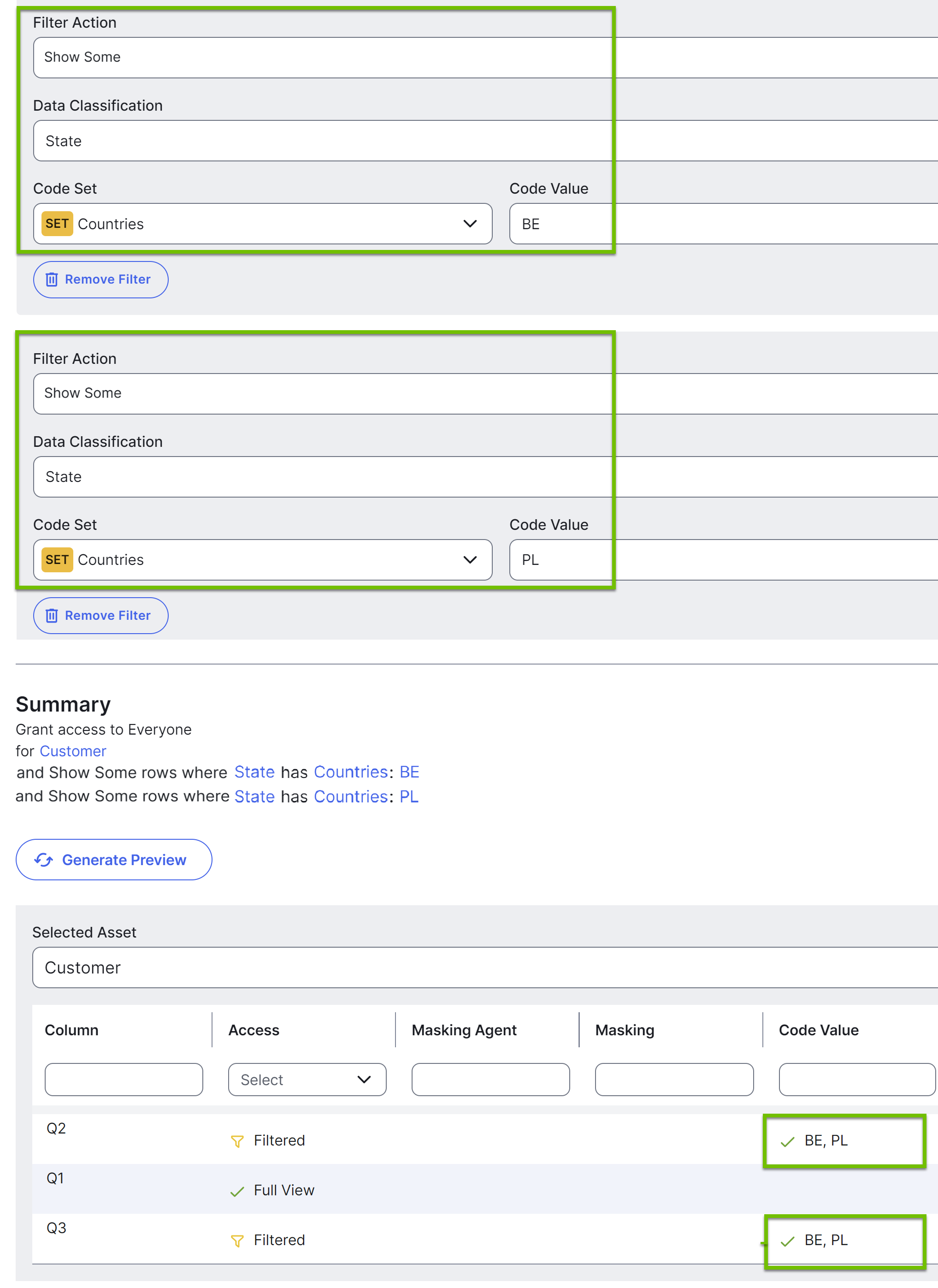
Task: Click the trash icon on the second Remove Filter
Action: click(x=52, y=615)
